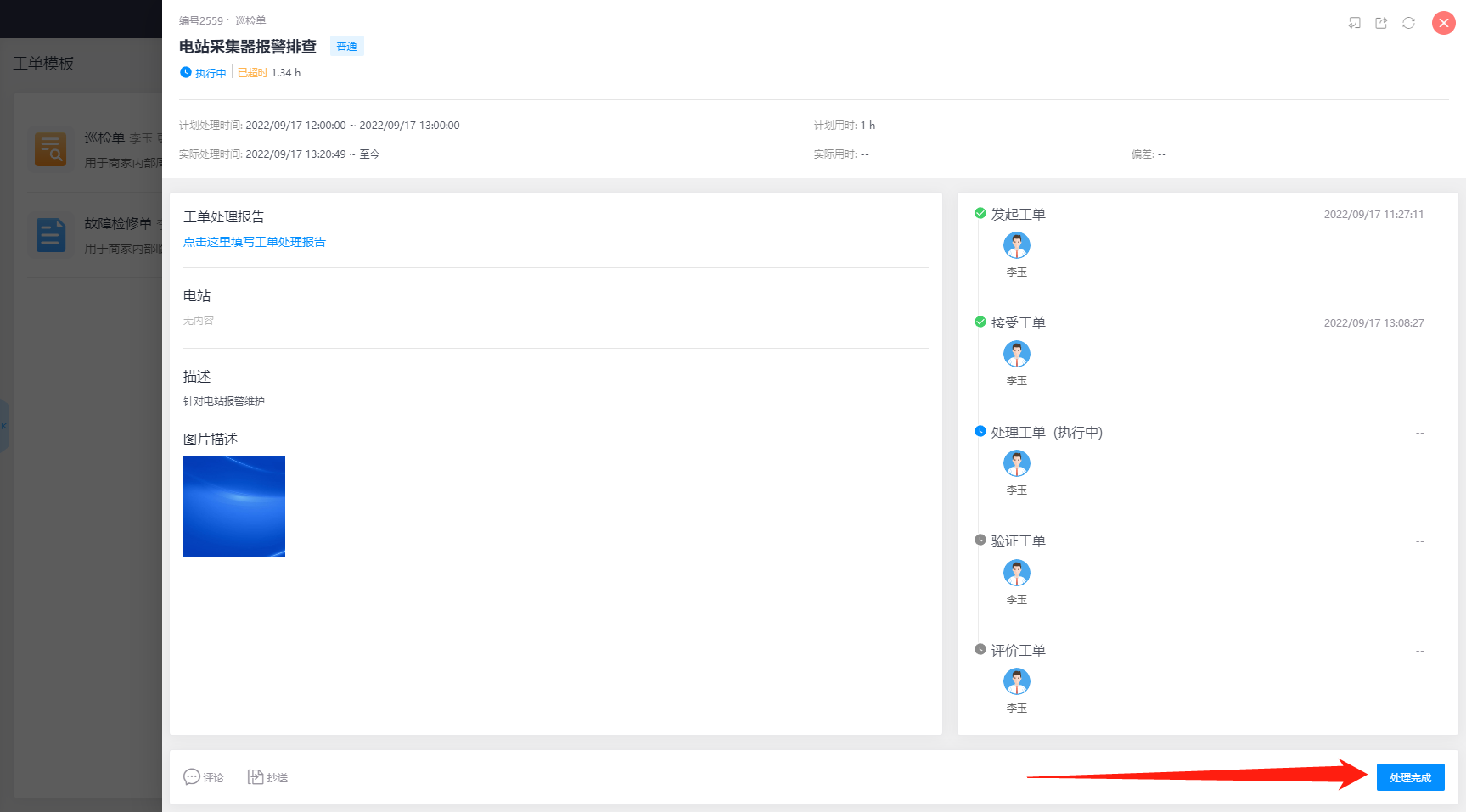Click the share/export icon in the header
The height and width of the screenshot is (812, 1466).
(x=1381, y=23)
